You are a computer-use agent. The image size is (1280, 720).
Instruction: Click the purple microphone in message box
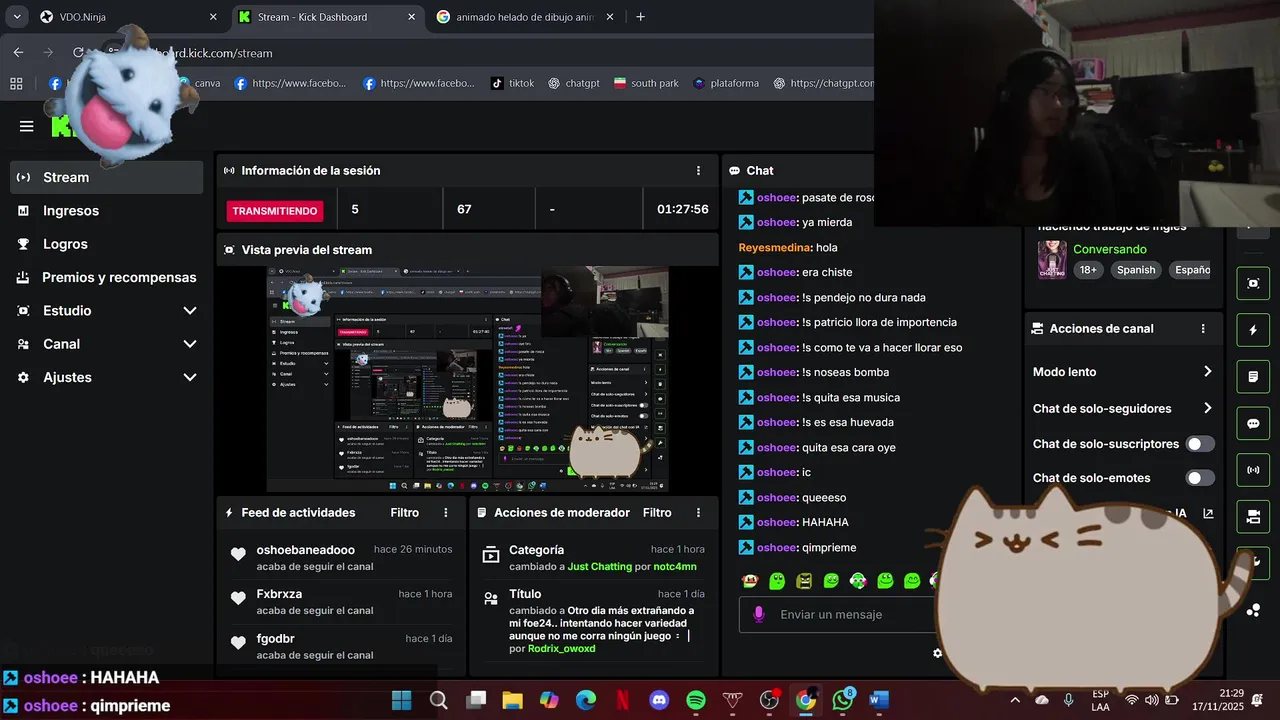(759, 614)
